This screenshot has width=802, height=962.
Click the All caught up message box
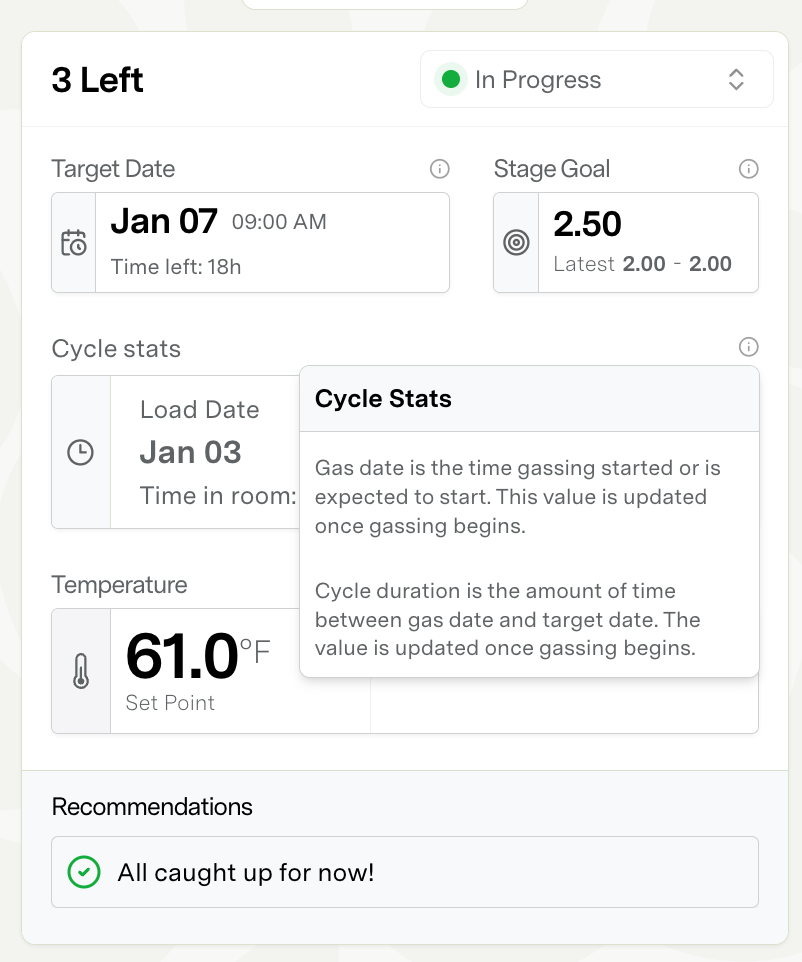404,872
